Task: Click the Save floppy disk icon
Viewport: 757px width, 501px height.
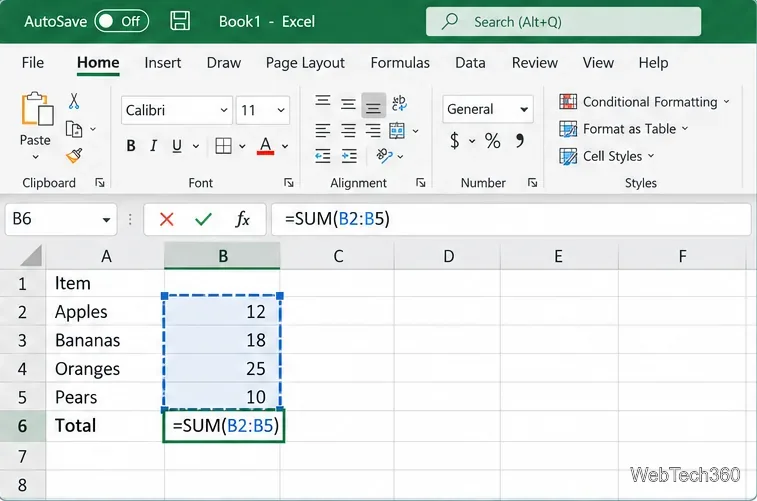Action: point(180,21)
